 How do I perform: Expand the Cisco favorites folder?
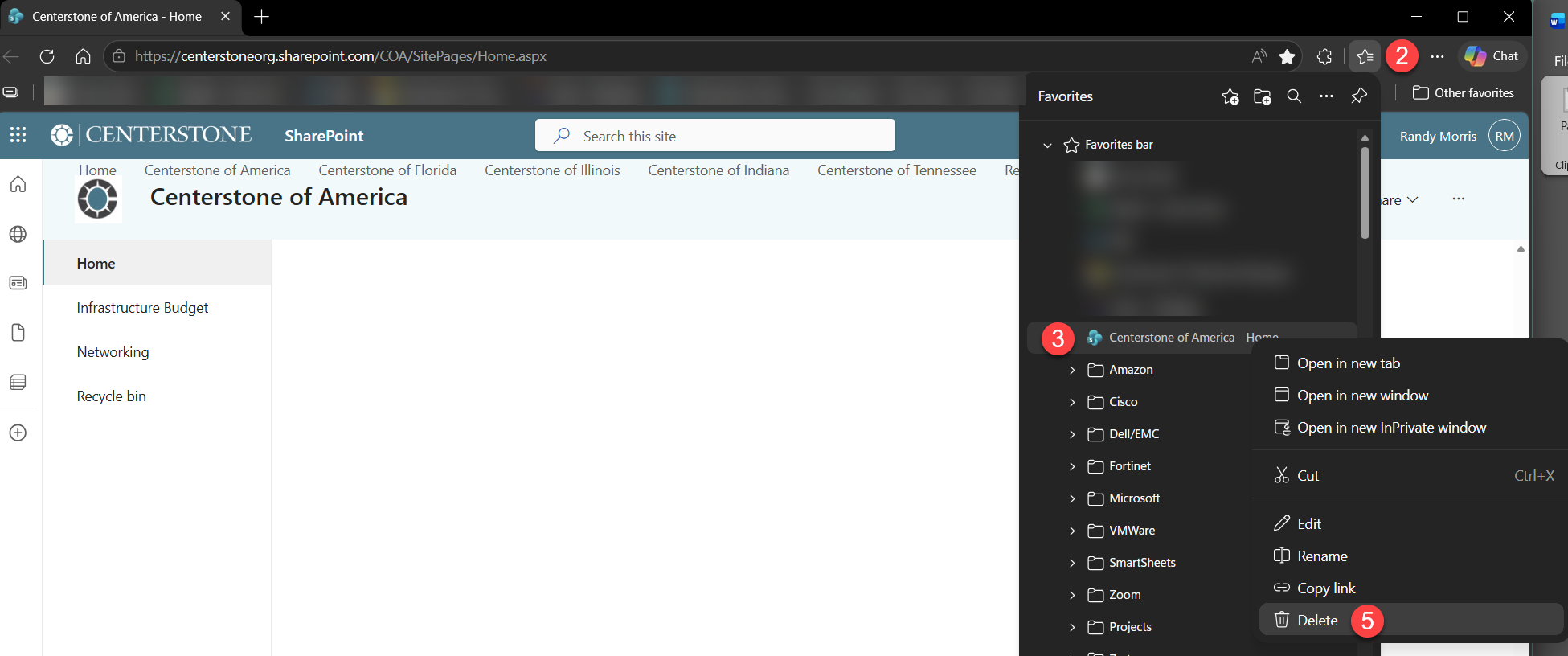1072,402
